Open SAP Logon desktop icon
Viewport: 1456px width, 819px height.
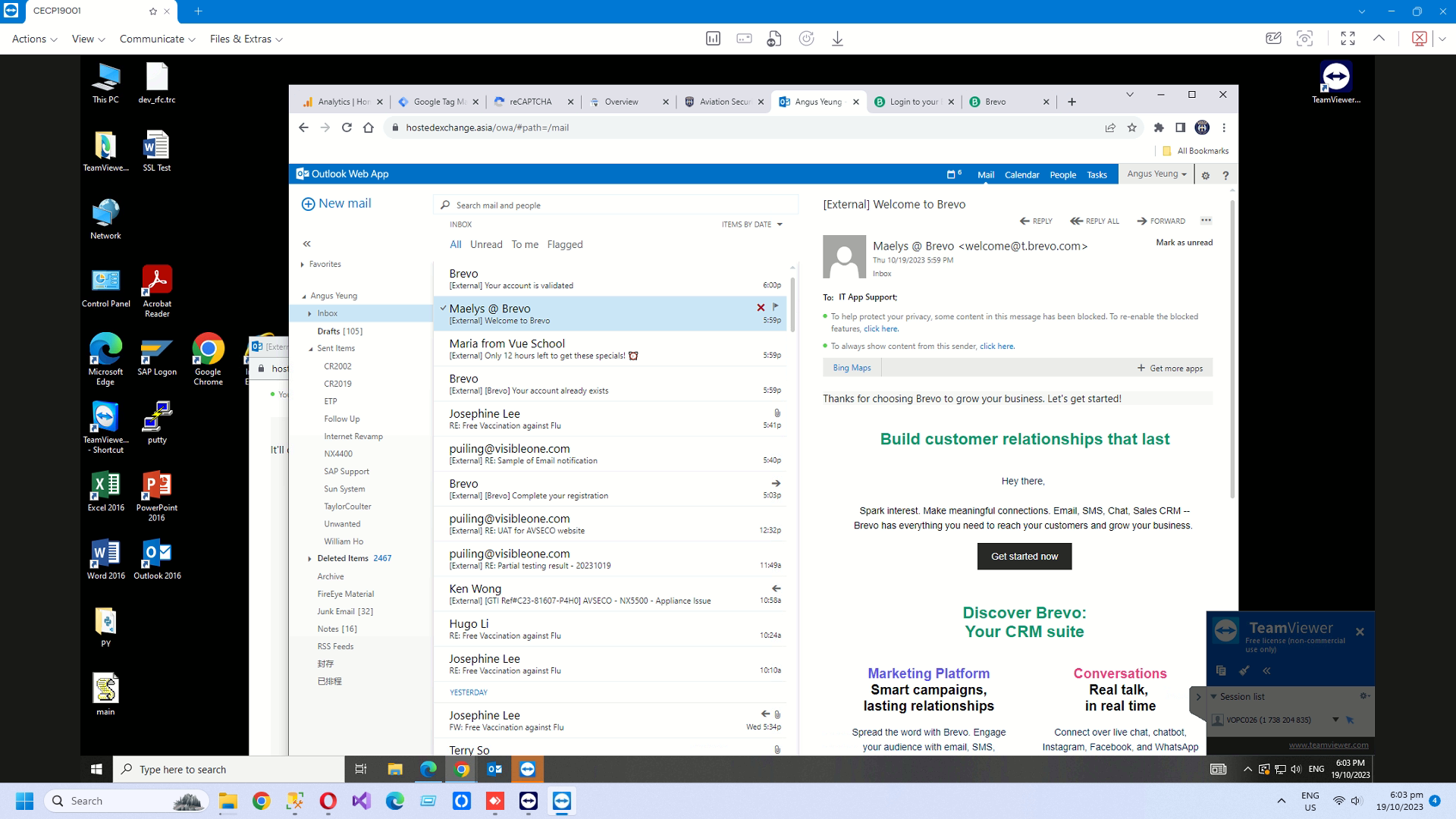157,355
